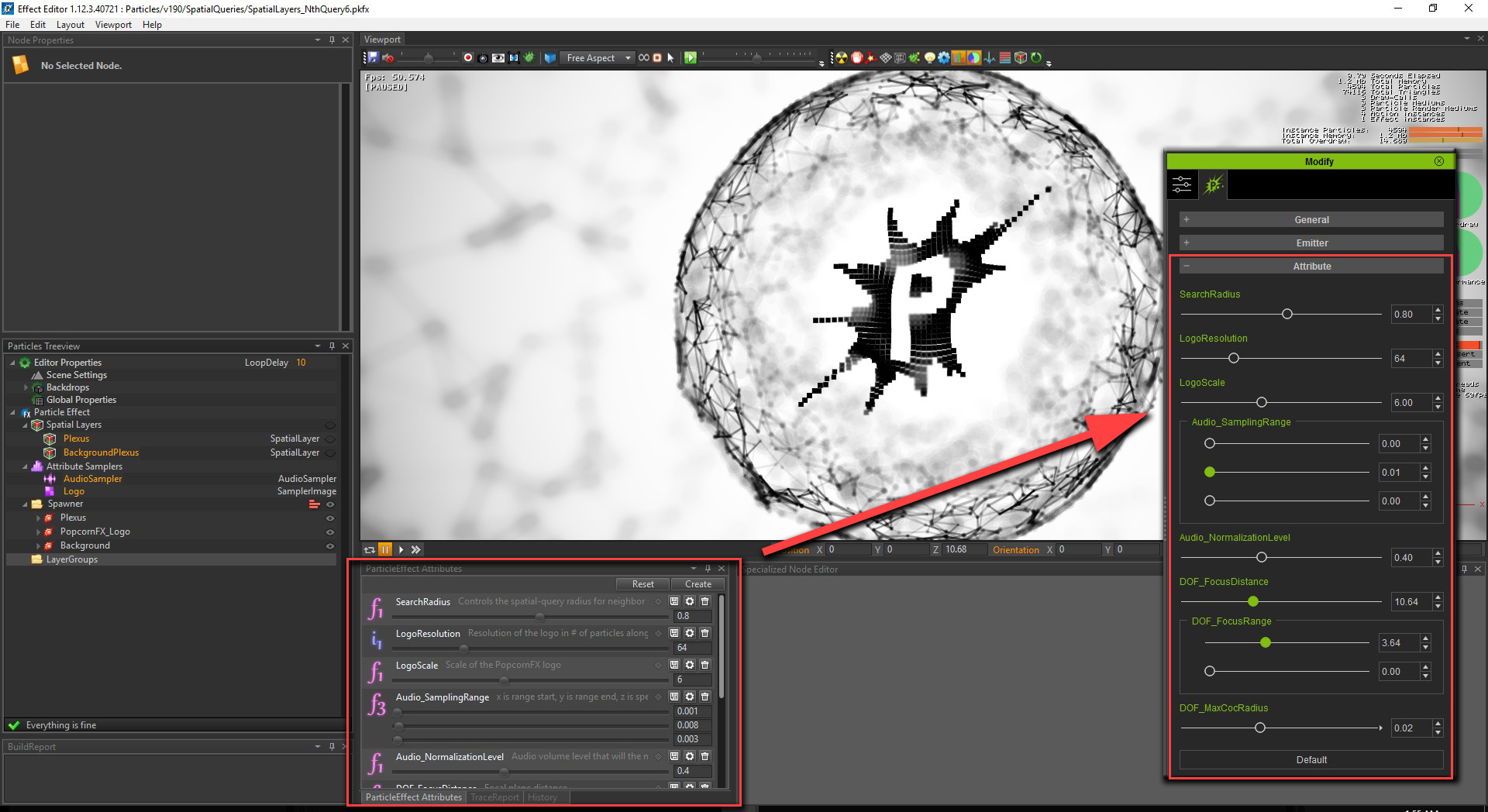Toggle the keyframe diamond on LogoScale row
The image size is (1488, 812).
tap(659, 665)
